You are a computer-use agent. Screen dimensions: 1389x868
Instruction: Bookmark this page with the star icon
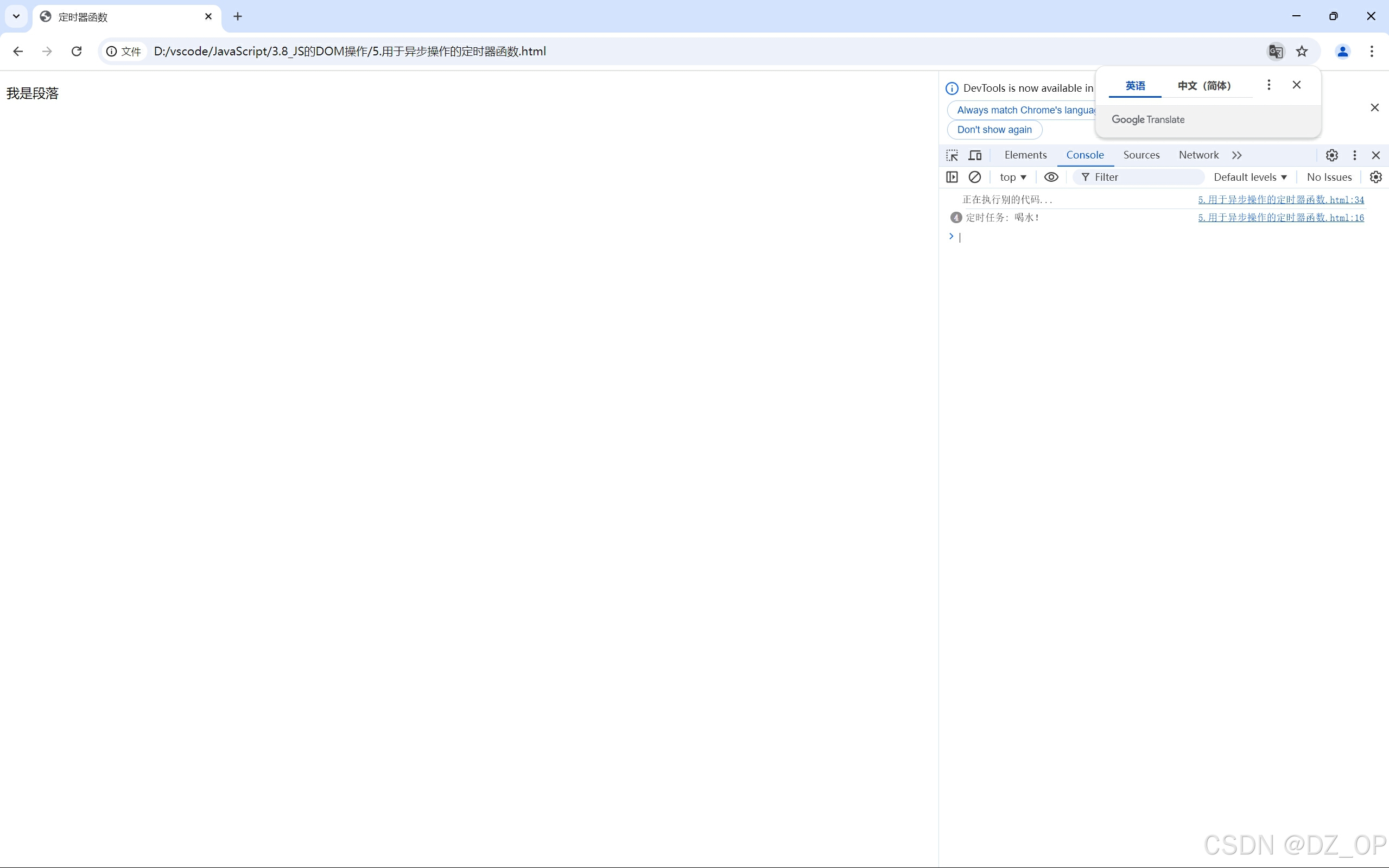(1302, 51)
